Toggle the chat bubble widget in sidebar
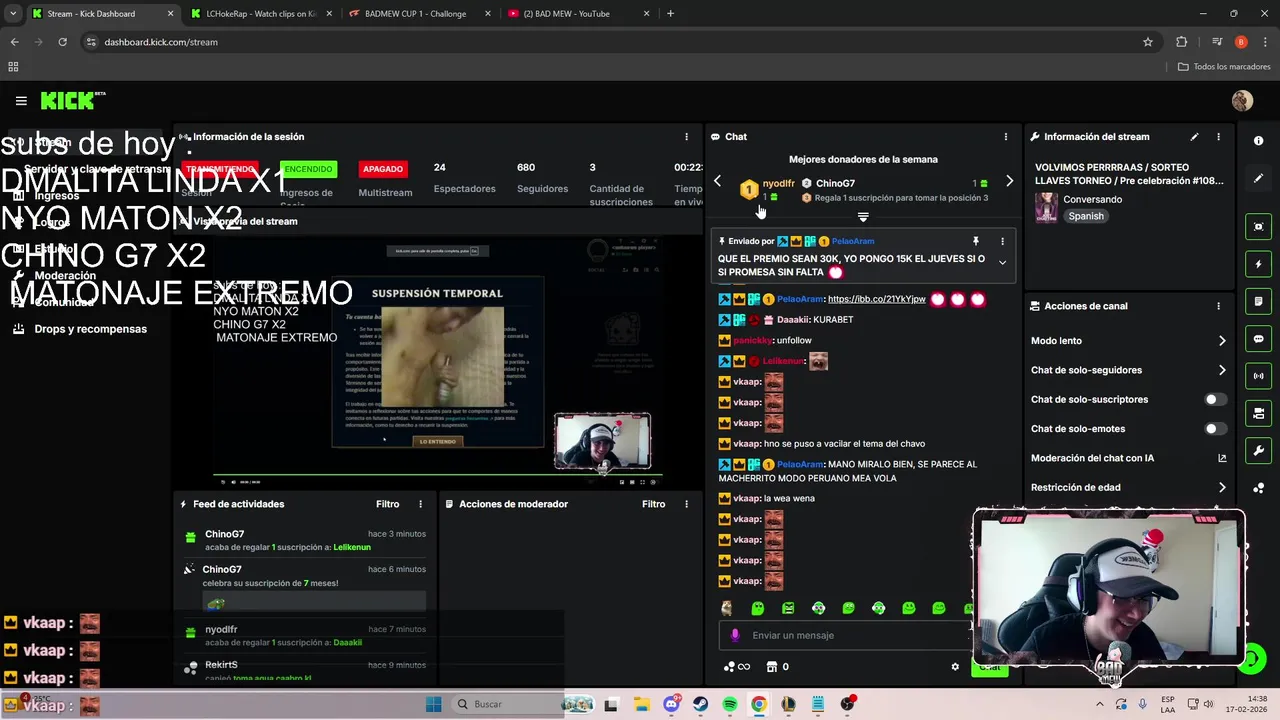Screen dimensions: 1280x720 coord(1259,339)
